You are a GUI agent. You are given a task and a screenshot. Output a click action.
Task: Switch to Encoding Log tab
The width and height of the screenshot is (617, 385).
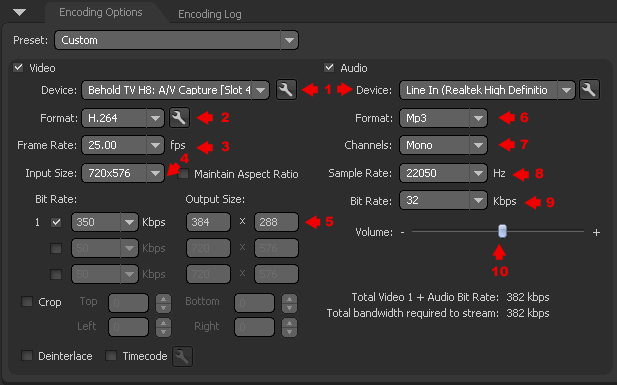(210, 14)
